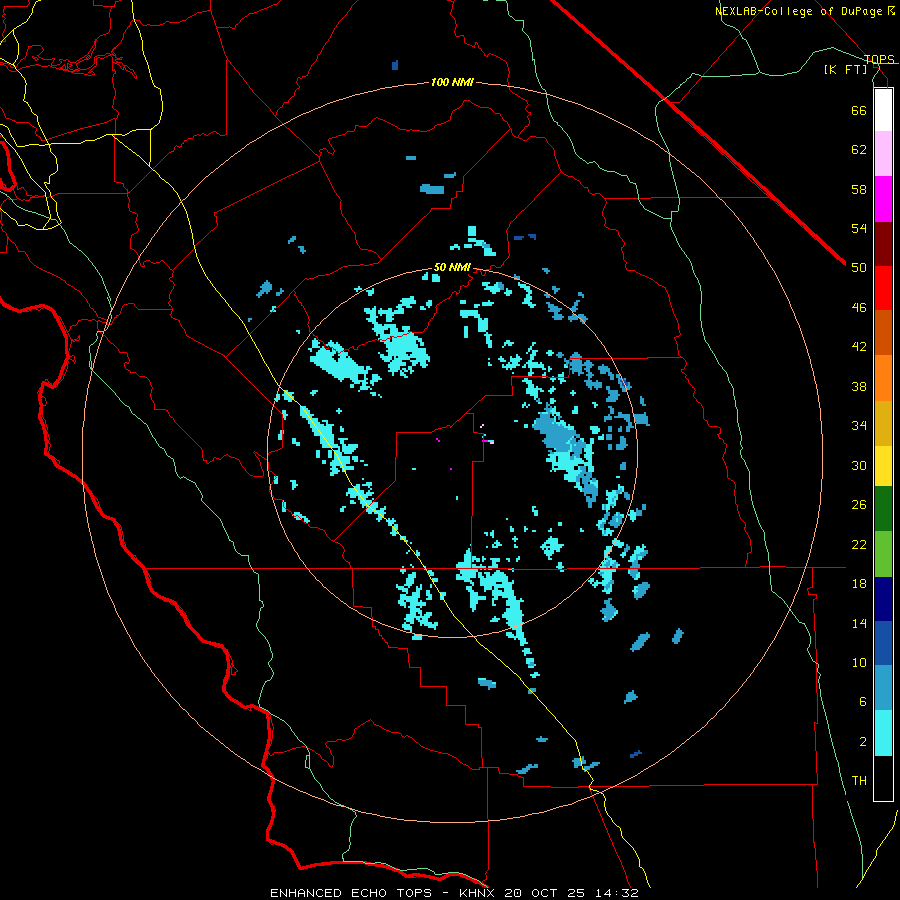Image resolution: width=900 pixels, height=900 pixels.
Task: Click the 26 legend value
Action: tap(859, 505)
